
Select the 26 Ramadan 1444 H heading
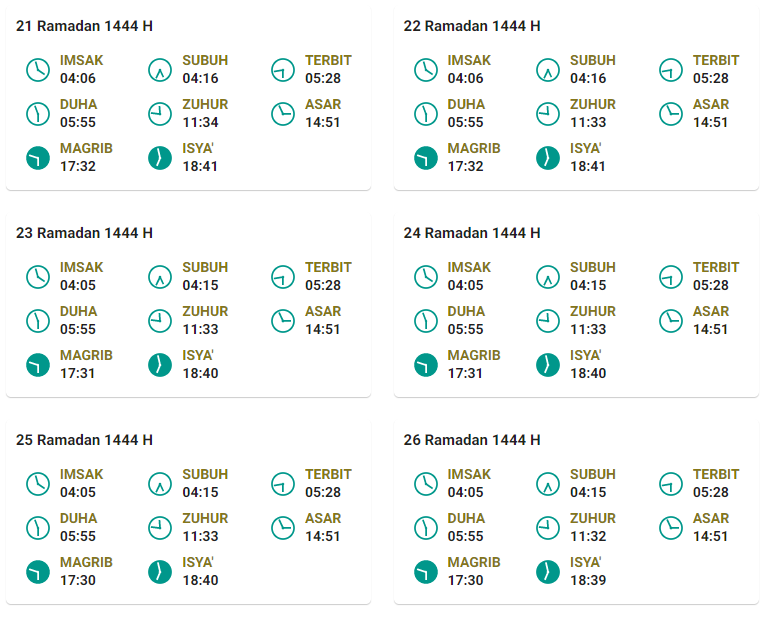[x=472, y=440]
